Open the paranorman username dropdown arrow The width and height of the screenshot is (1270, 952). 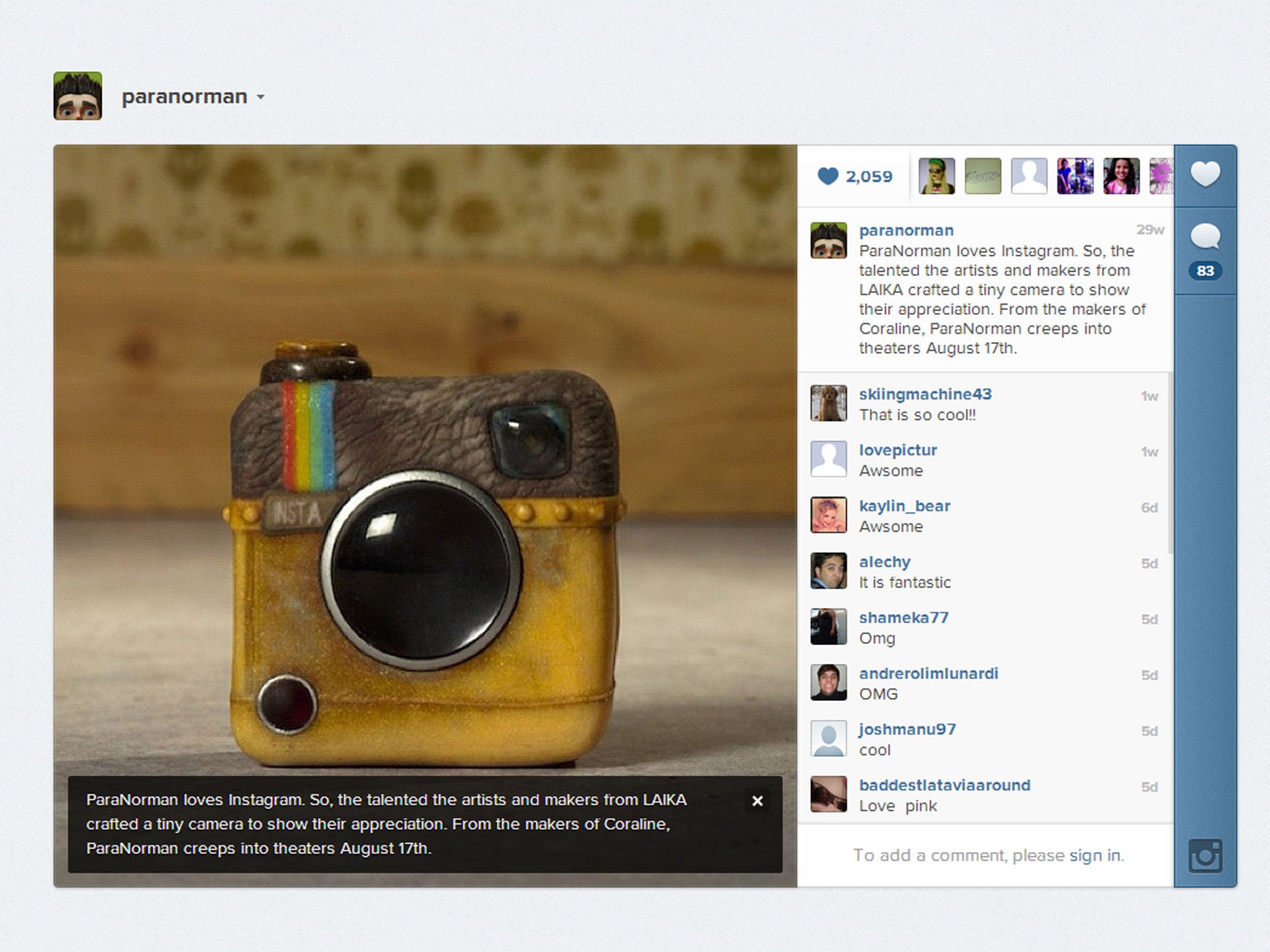point(261,97)
